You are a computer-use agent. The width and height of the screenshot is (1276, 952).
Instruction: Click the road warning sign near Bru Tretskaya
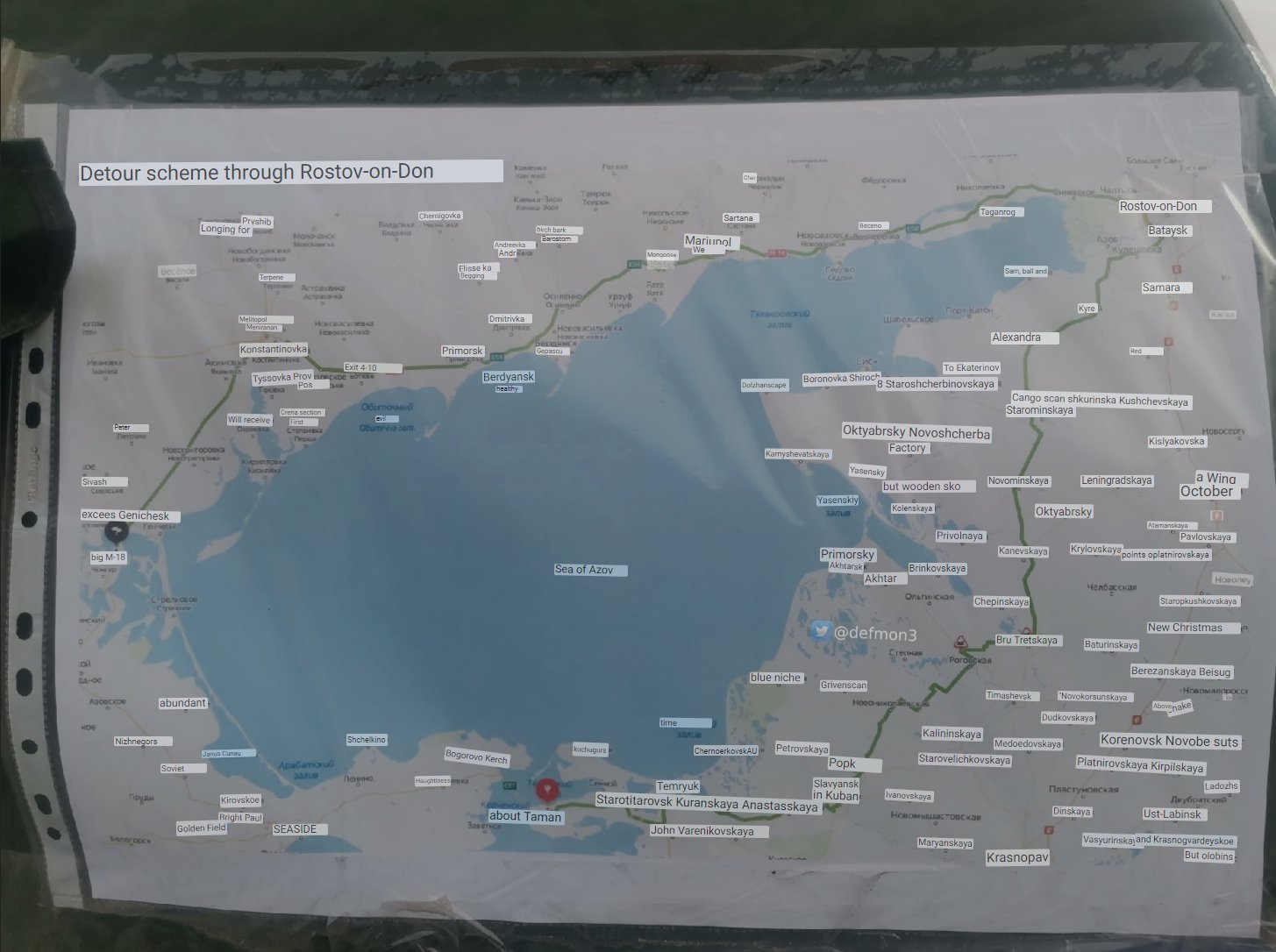pyautogui.click(x=961, y=642)
